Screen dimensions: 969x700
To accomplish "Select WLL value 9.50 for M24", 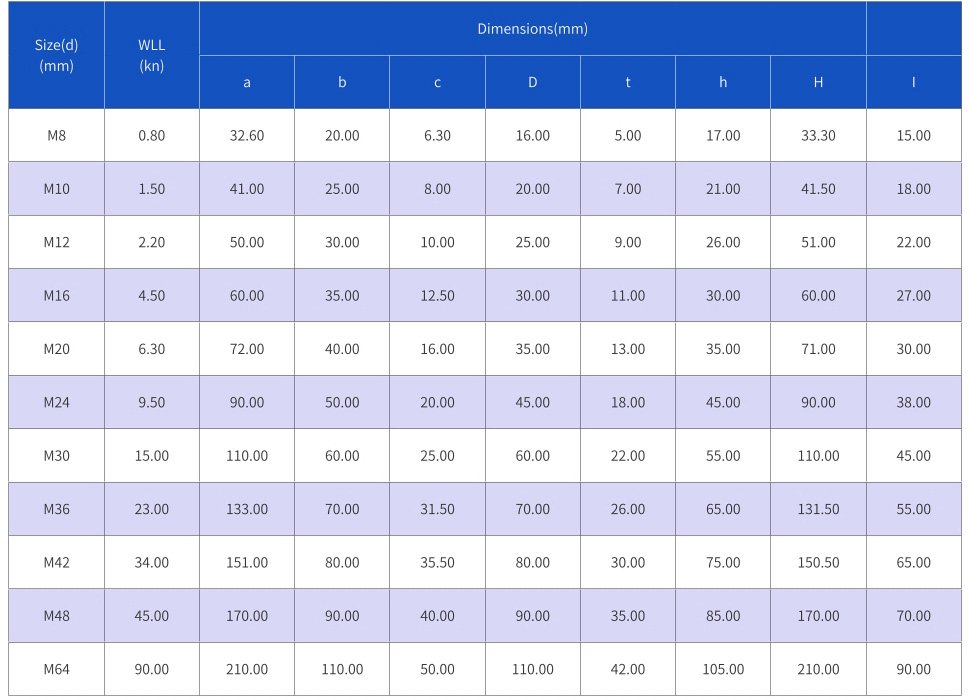I will pyautogui.click(x=151, y=403).
